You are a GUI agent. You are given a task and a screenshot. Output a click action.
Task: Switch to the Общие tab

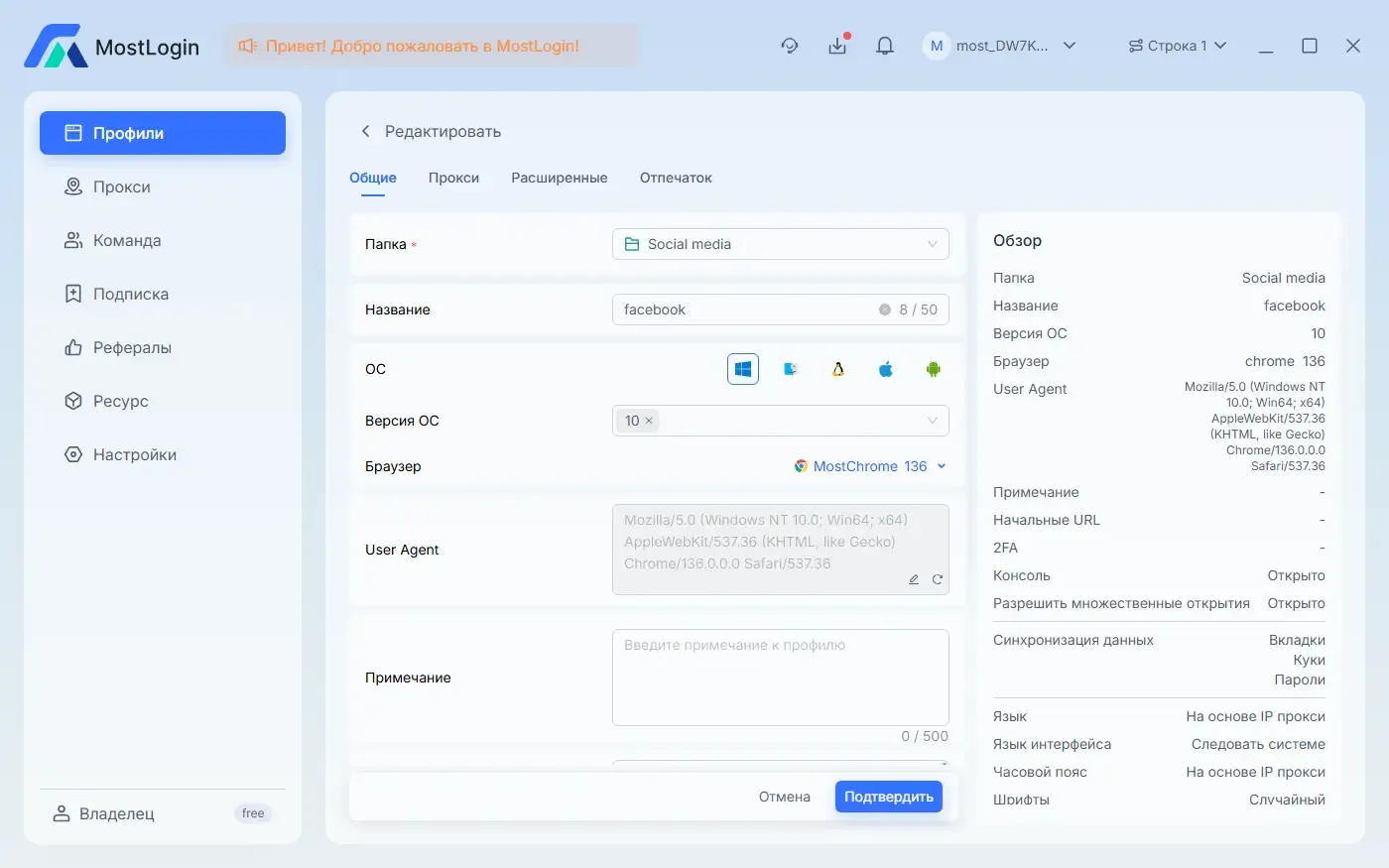(373, 178)
